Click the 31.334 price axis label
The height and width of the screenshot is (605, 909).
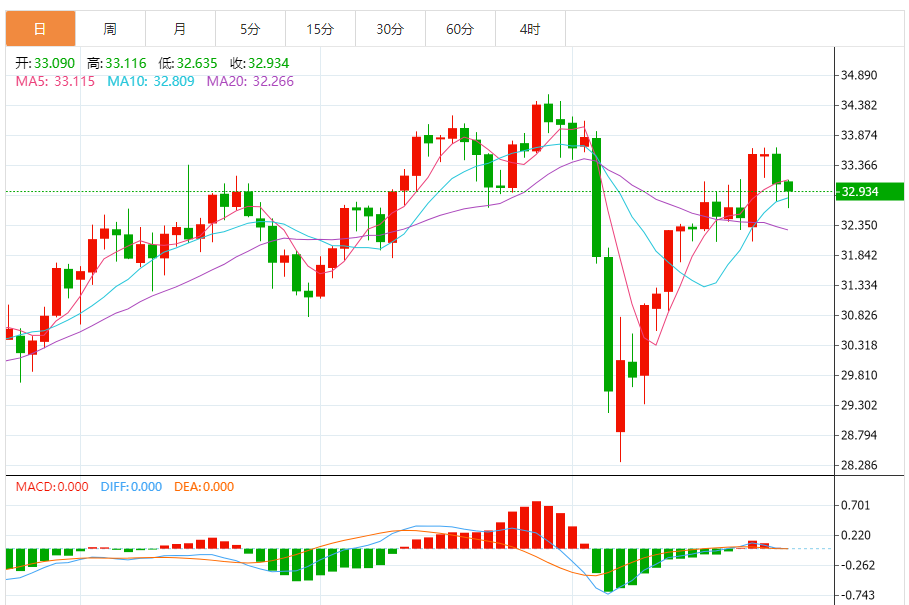[859, 285]
